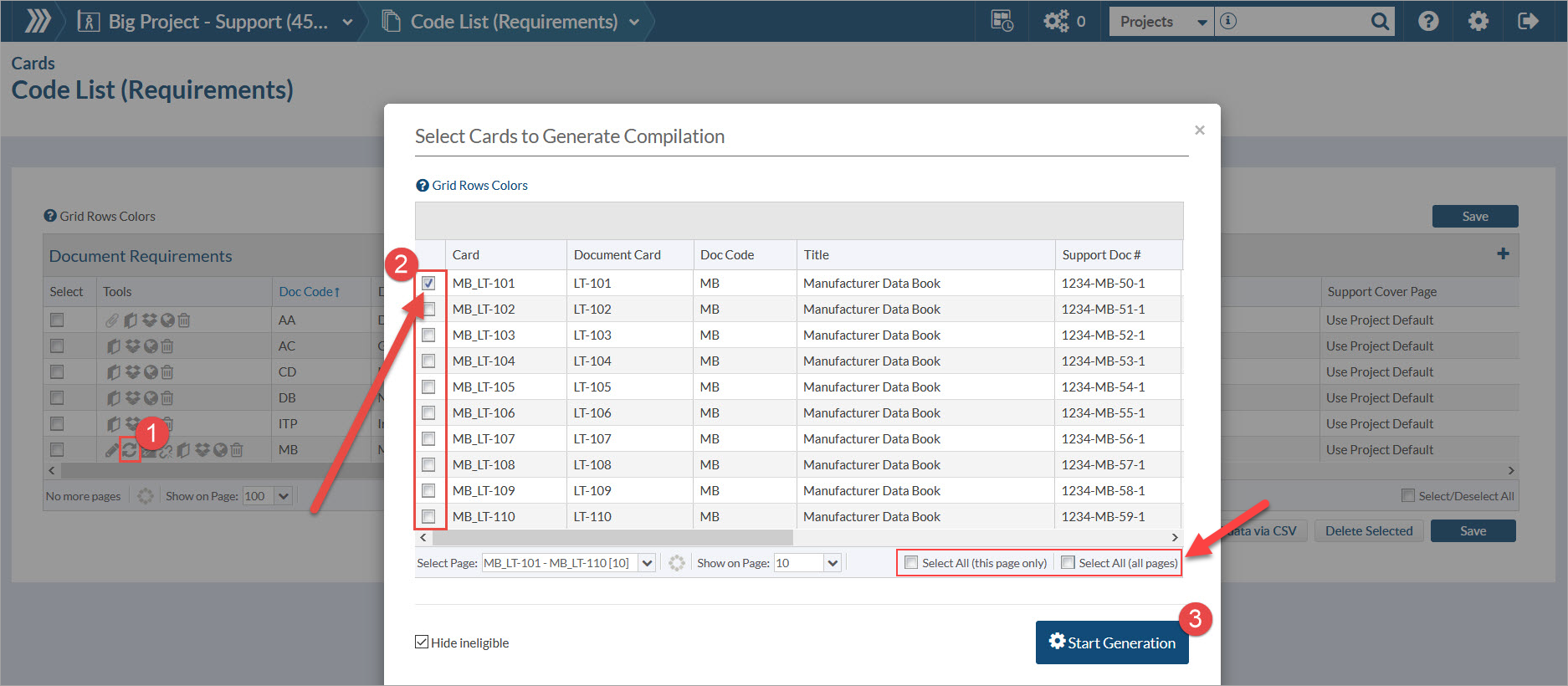Click the dialog's horizontal scrollbar
Viewport: 1568px width, 686px height.
click(612, 537)
